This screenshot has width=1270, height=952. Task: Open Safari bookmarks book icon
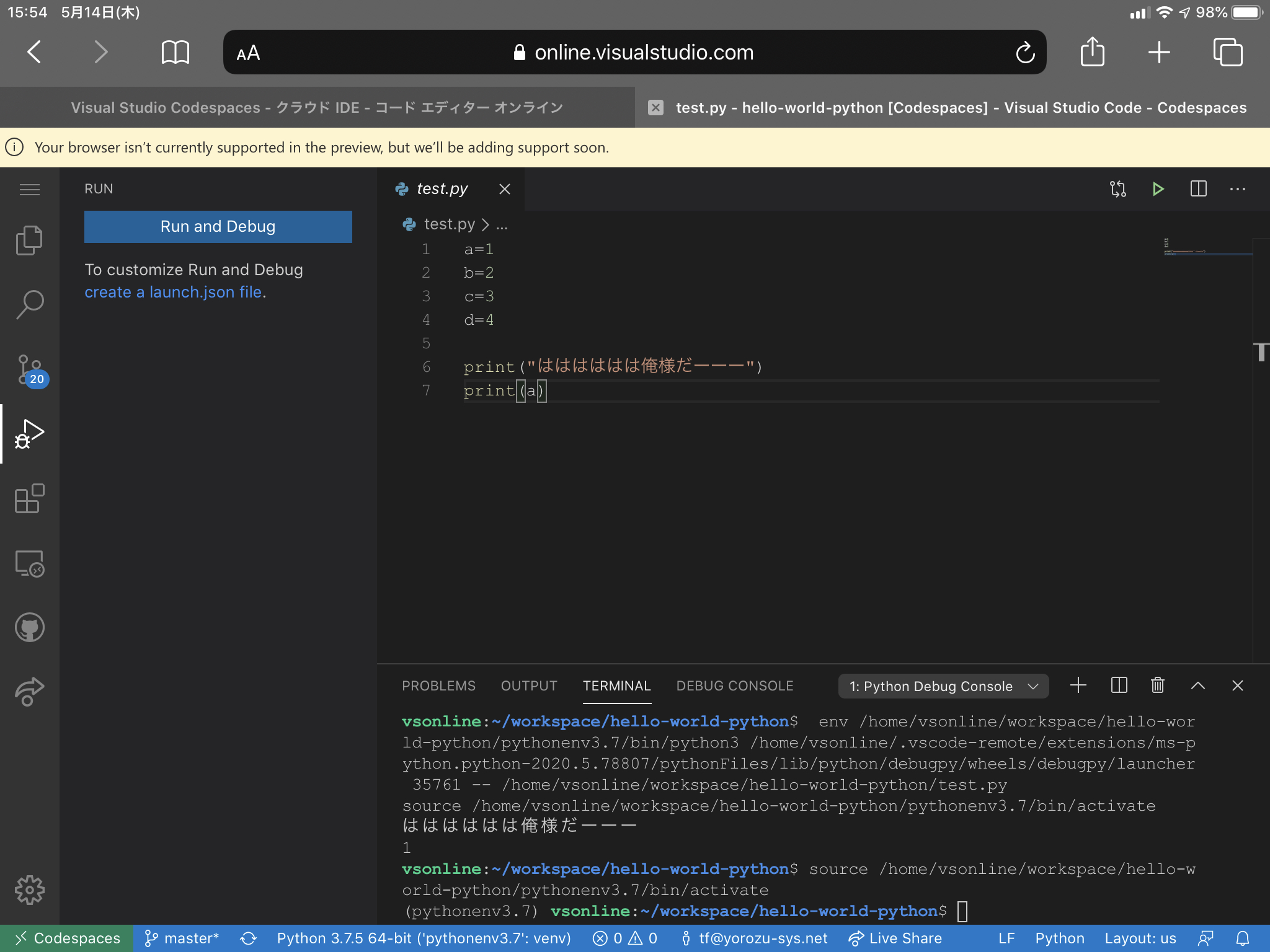tap(175, 52)
